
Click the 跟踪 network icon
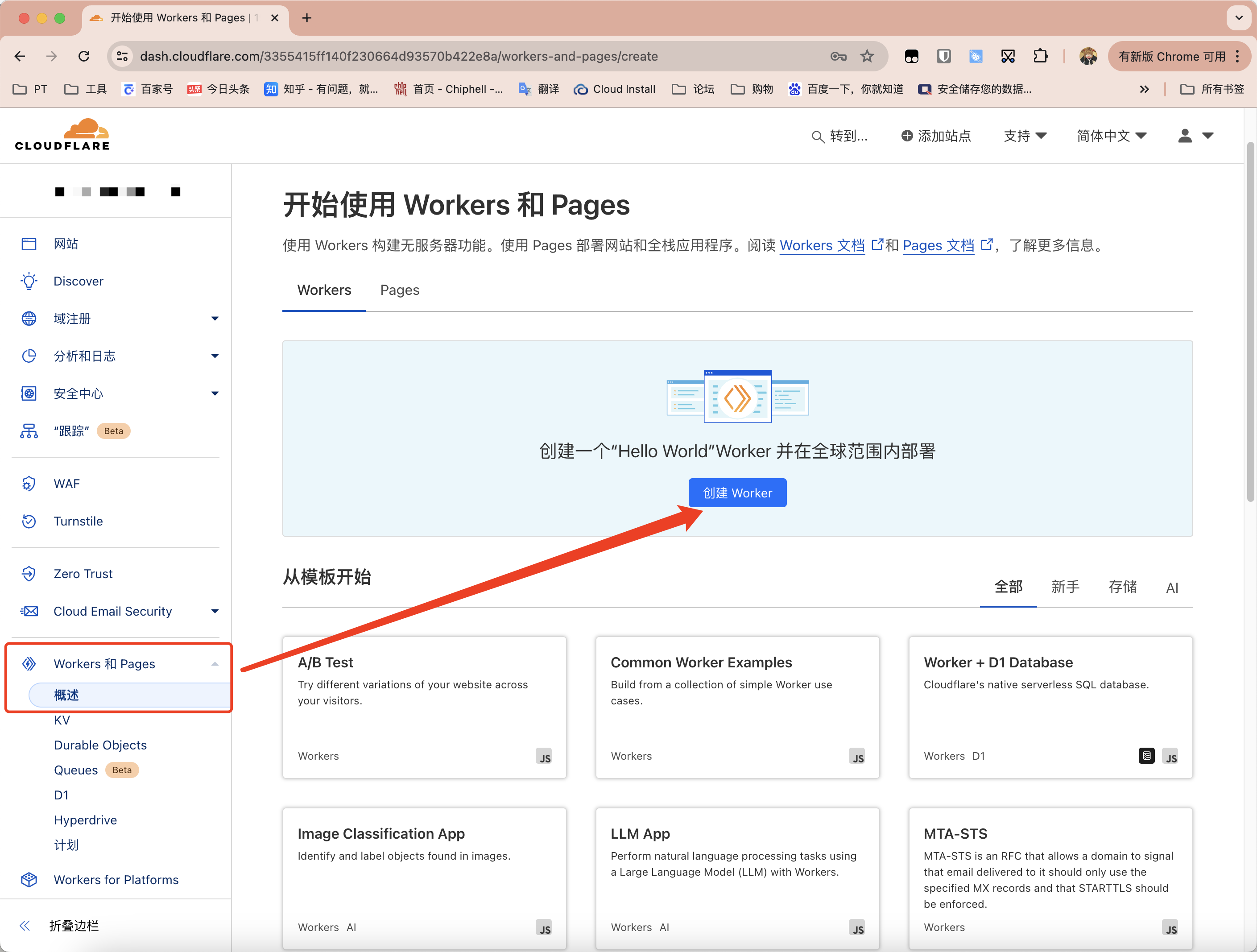point(29,431)
